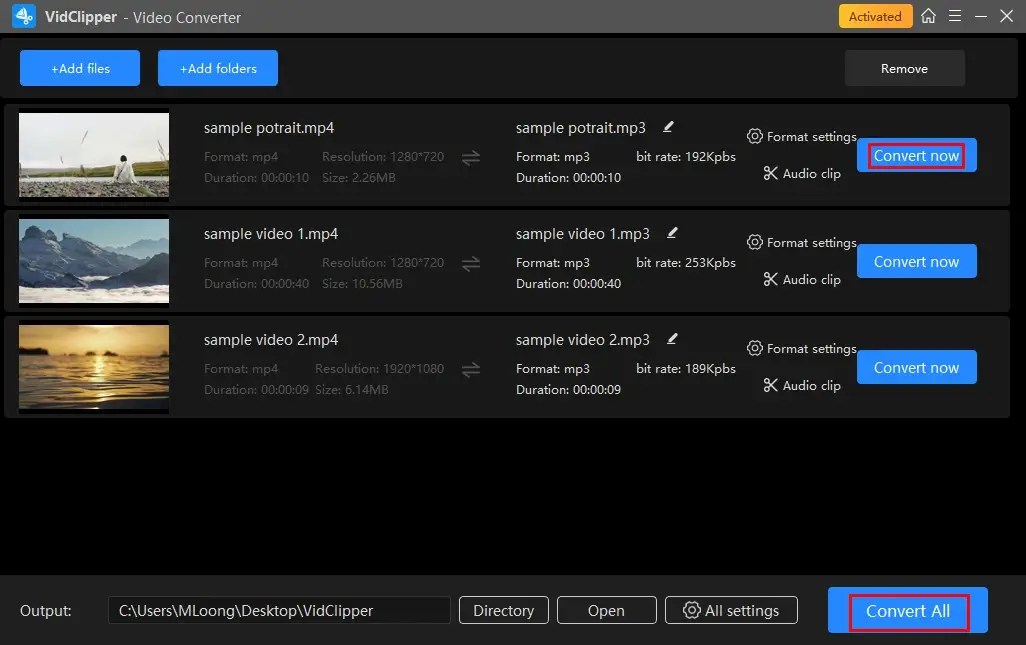Click the VidClipper logo icon
This screenshot has width=1026, height=645.
point(24,16)
